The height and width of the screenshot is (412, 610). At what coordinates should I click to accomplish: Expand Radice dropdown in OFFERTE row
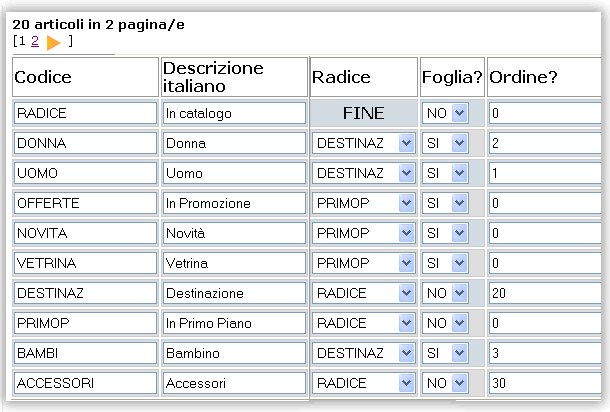[x=363, y=203]
